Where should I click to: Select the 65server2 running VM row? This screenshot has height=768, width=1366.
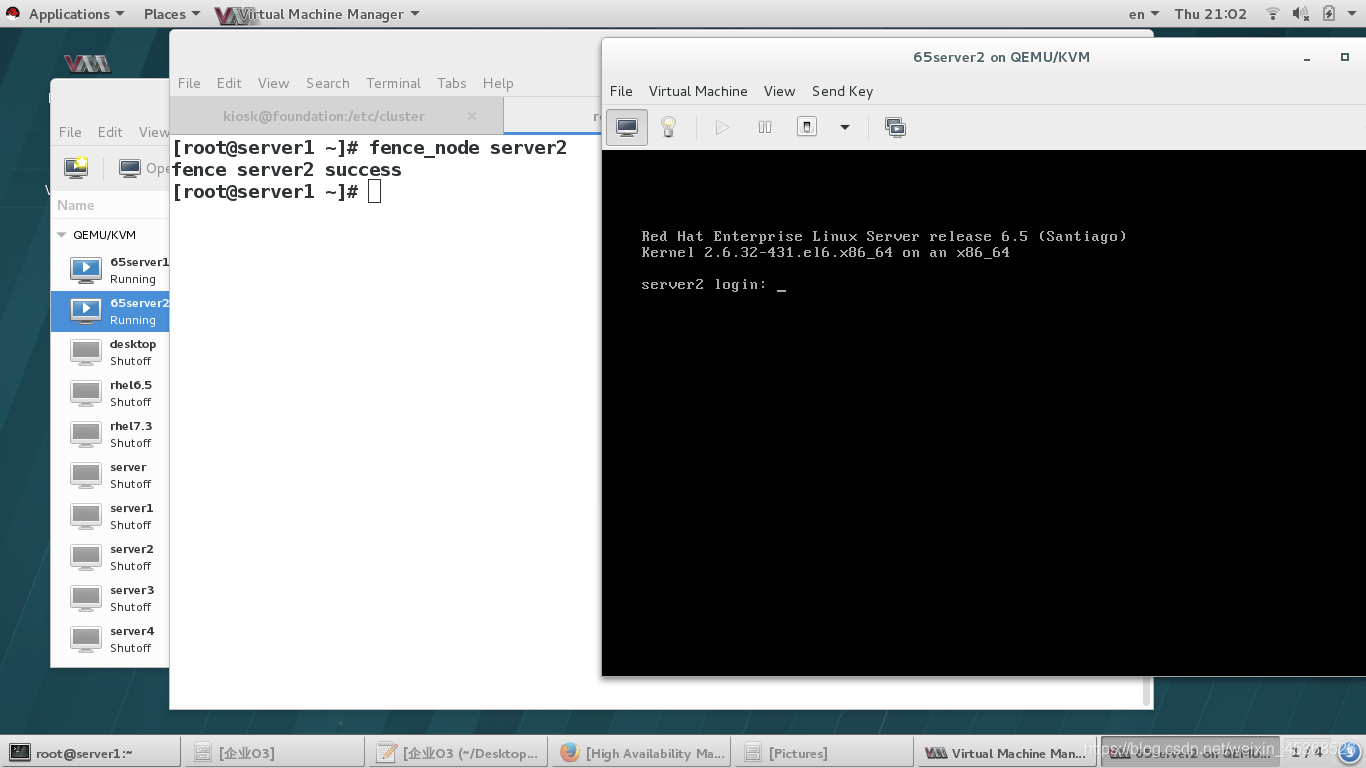click(110, 311)
